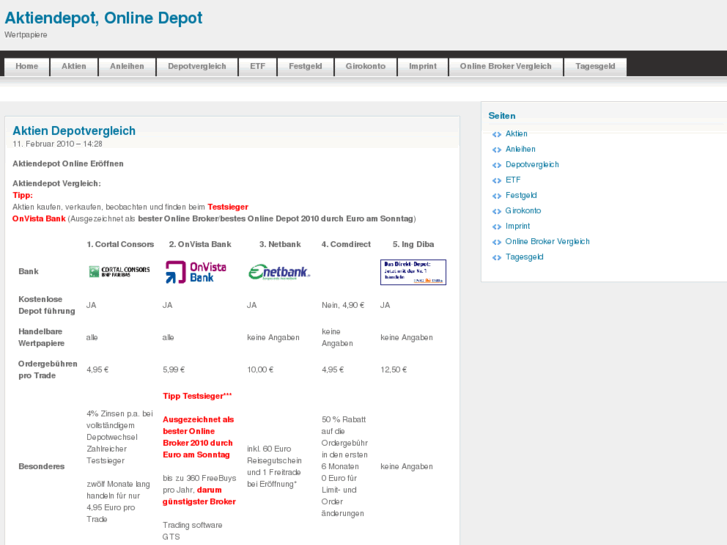Image resolution: width=727 pixels, height=545 pixels.
Task: Click the 'Ordergebühren pro Trade' row label
Action: click(48, 370)
